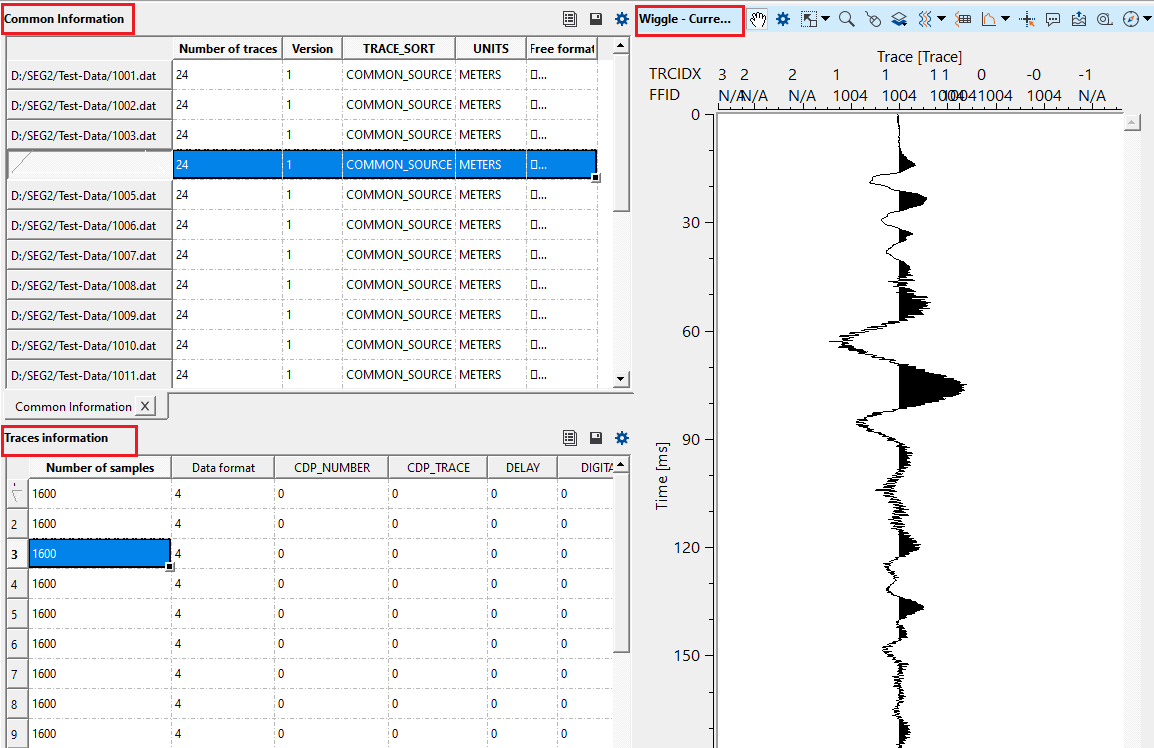The width and height of the screenshot is (1154, 748).
Task: Click the TRACE_SORT column header
Action: click(x=398, y=49)
